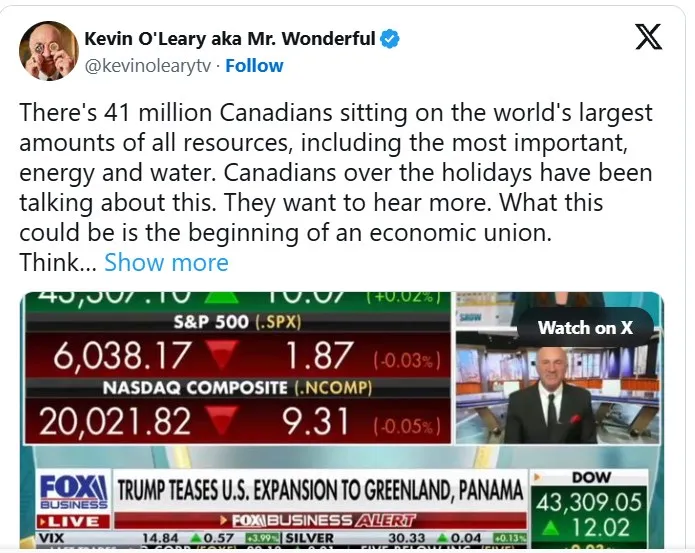The width and height of the screenshot is (695, 553).
Task: Open the X logo link
Action: [x=647, y=38]
